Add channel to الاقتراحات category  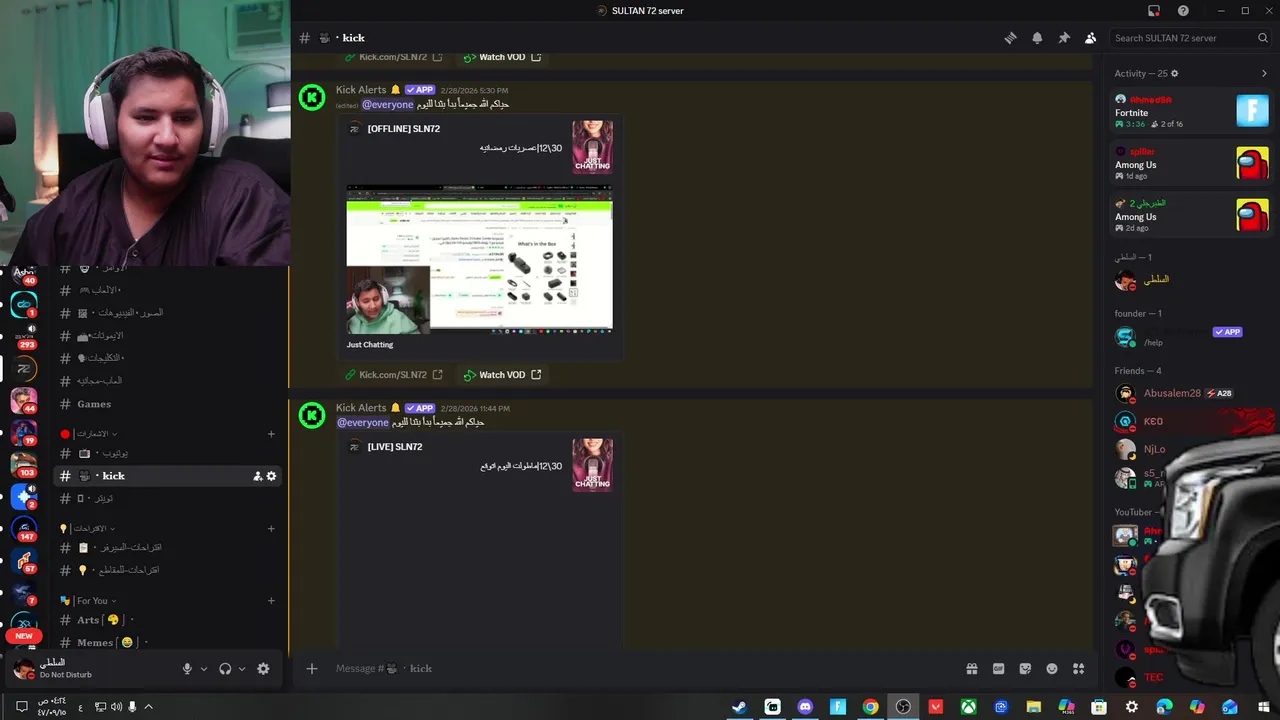271,528
